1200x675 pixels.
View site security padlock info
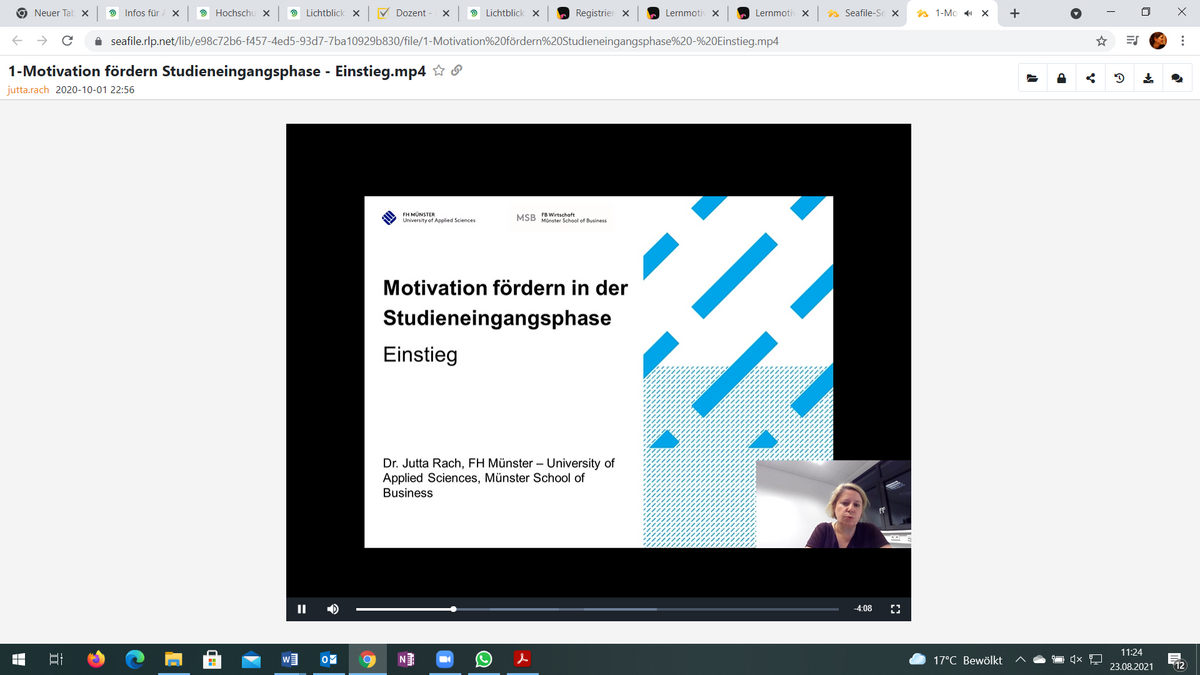[x=98, y=42]
